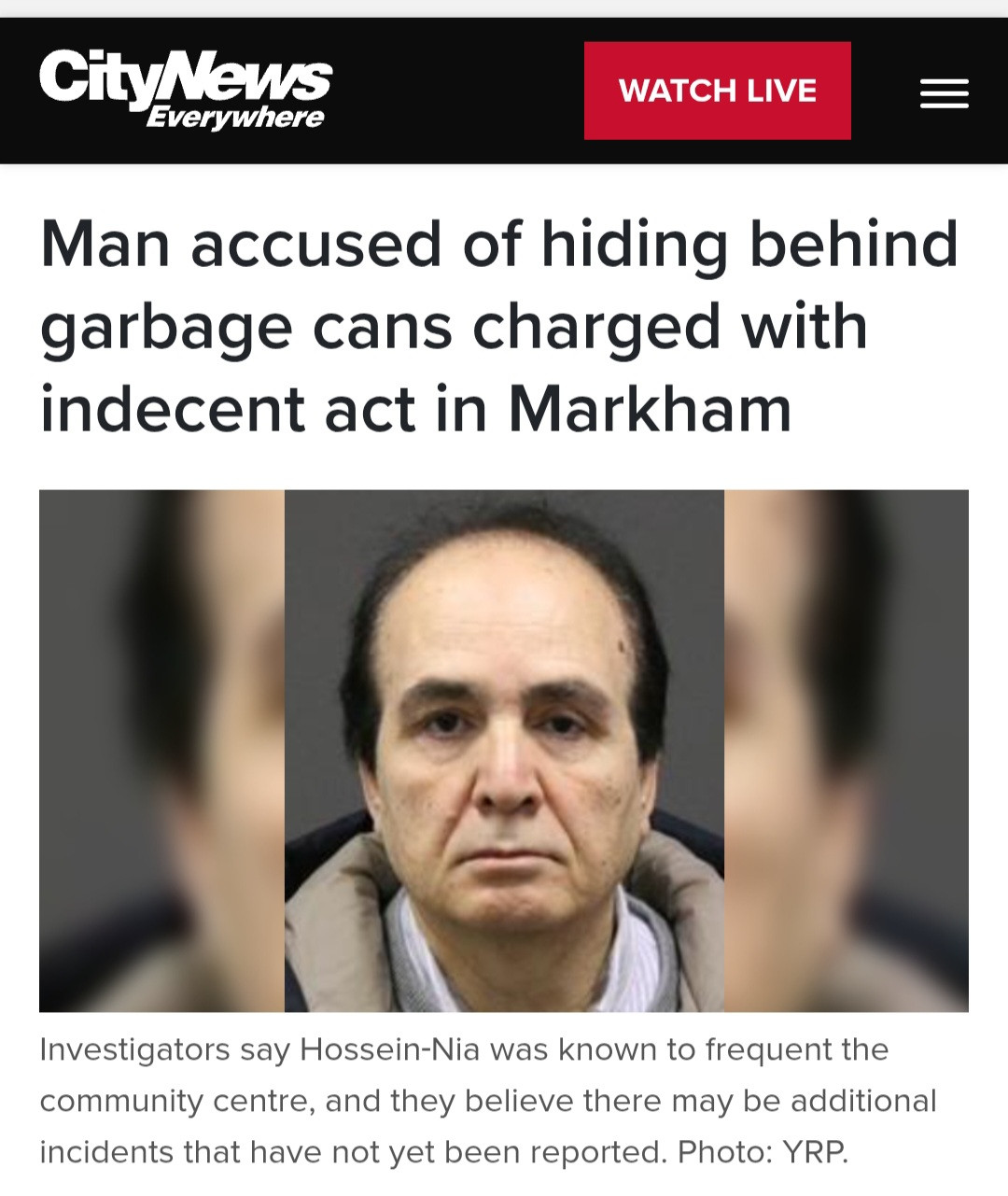Click the word "Markham" in the headline

[x=650, y=409]
